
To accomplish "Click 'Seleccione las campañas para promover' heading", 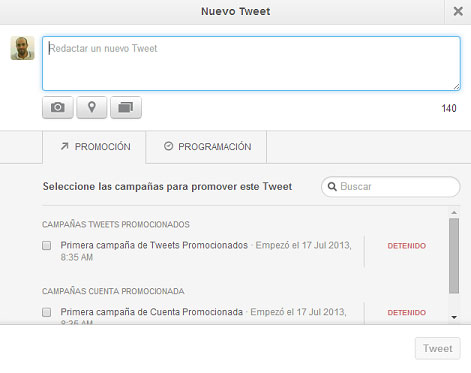I will [x=167, y=186].
